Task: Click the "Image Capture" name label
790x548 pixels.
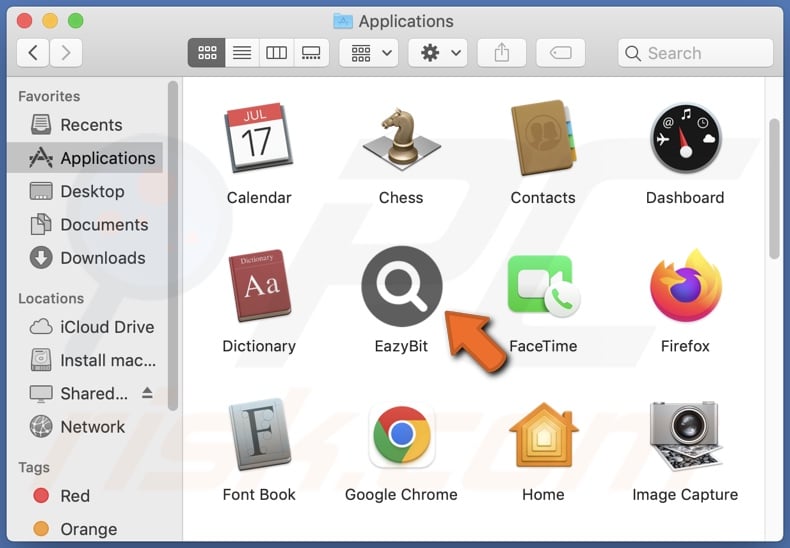Action: coord(685,495)
